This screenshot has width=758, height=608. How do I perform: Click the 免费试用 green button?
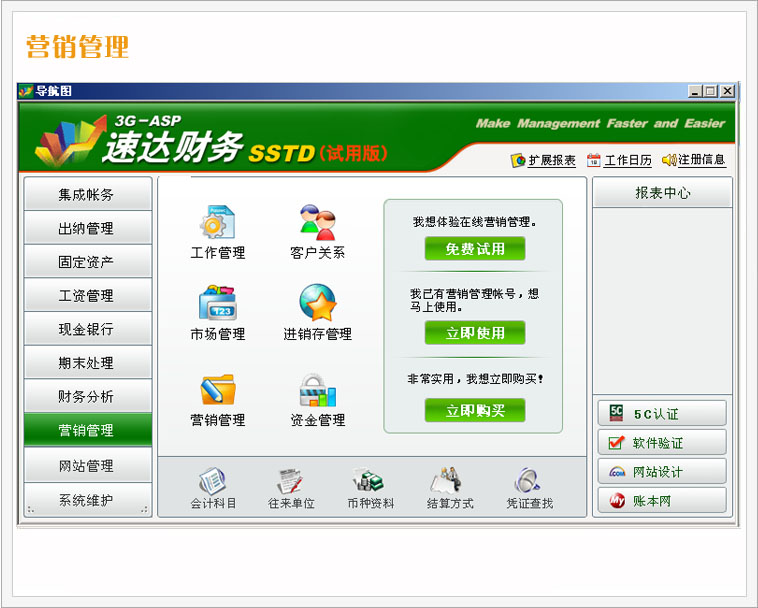coord(475,249)
